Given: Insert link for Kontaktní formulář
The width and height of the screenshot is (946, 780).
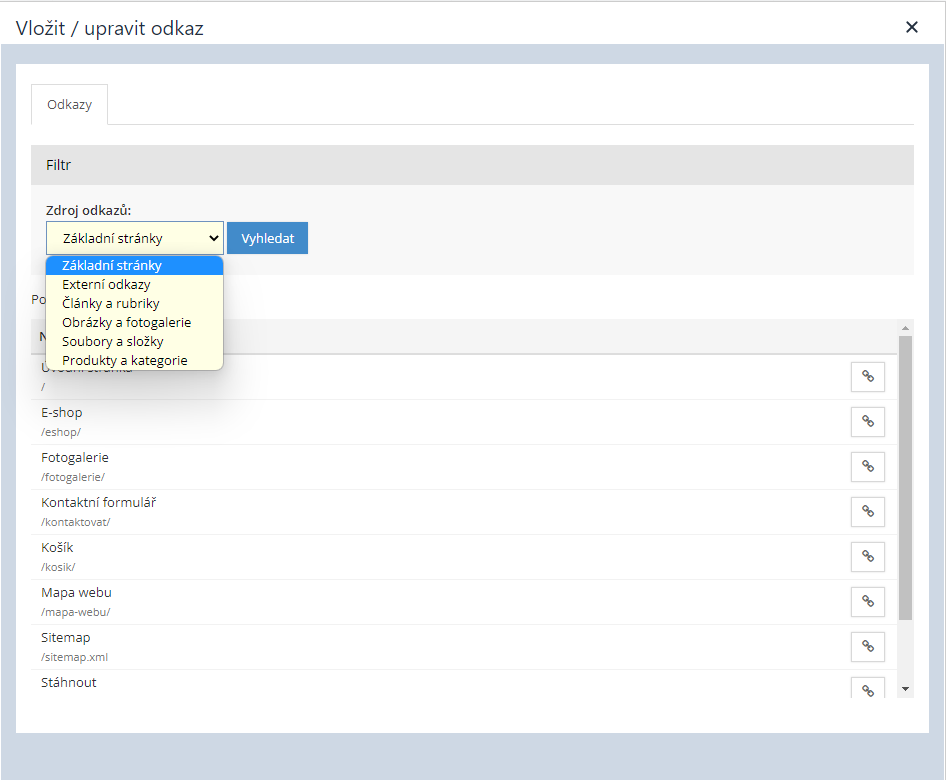Looking at the screenshot, I should [867, 512].
